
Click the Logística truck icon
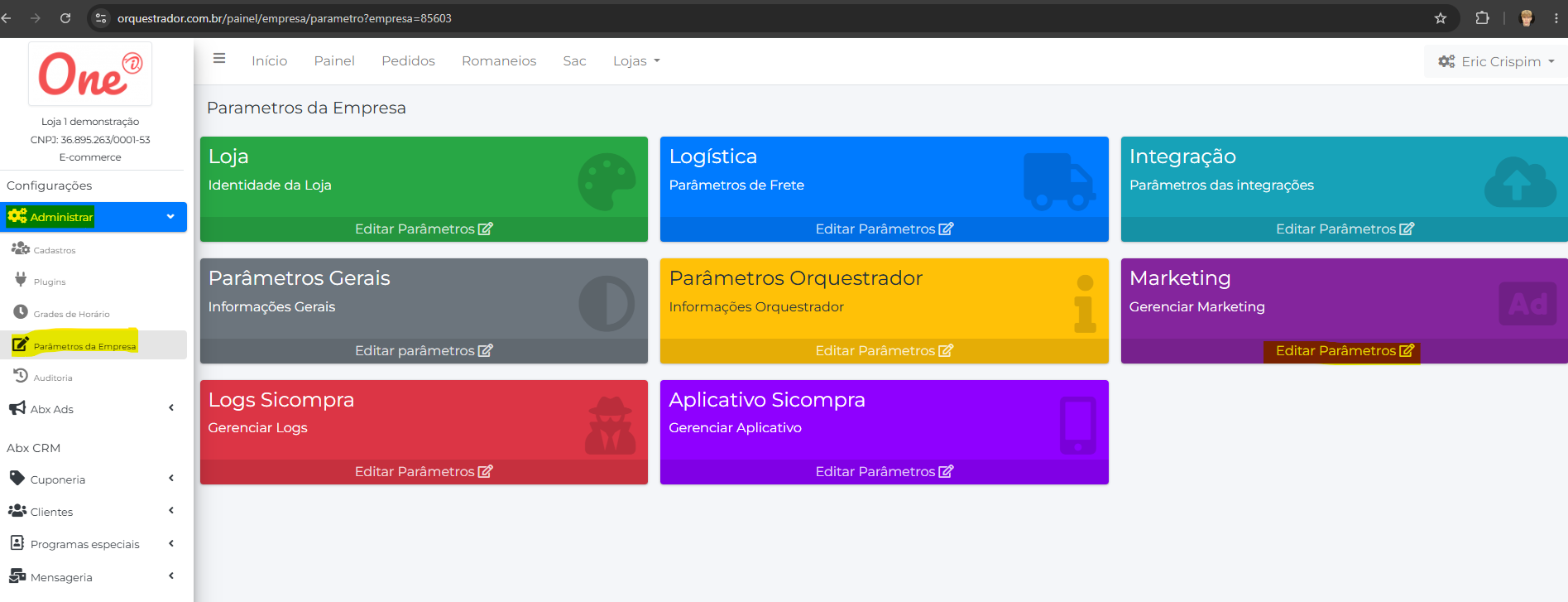1059,181
